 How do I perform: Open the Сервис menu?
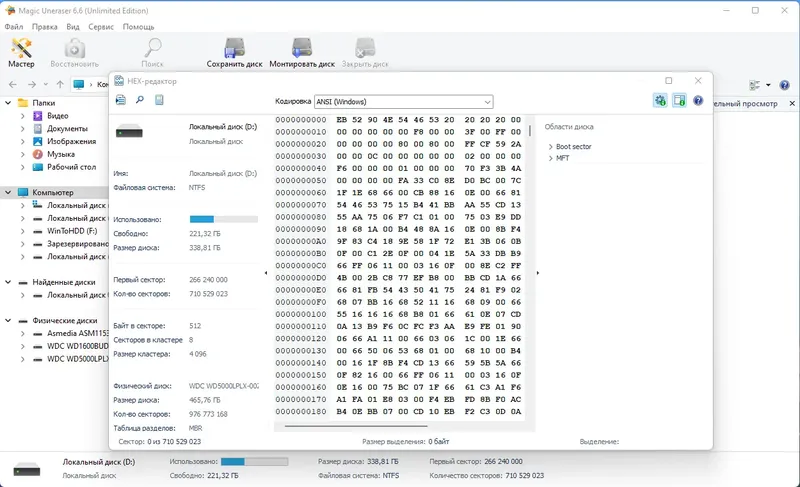coord(101,27)
